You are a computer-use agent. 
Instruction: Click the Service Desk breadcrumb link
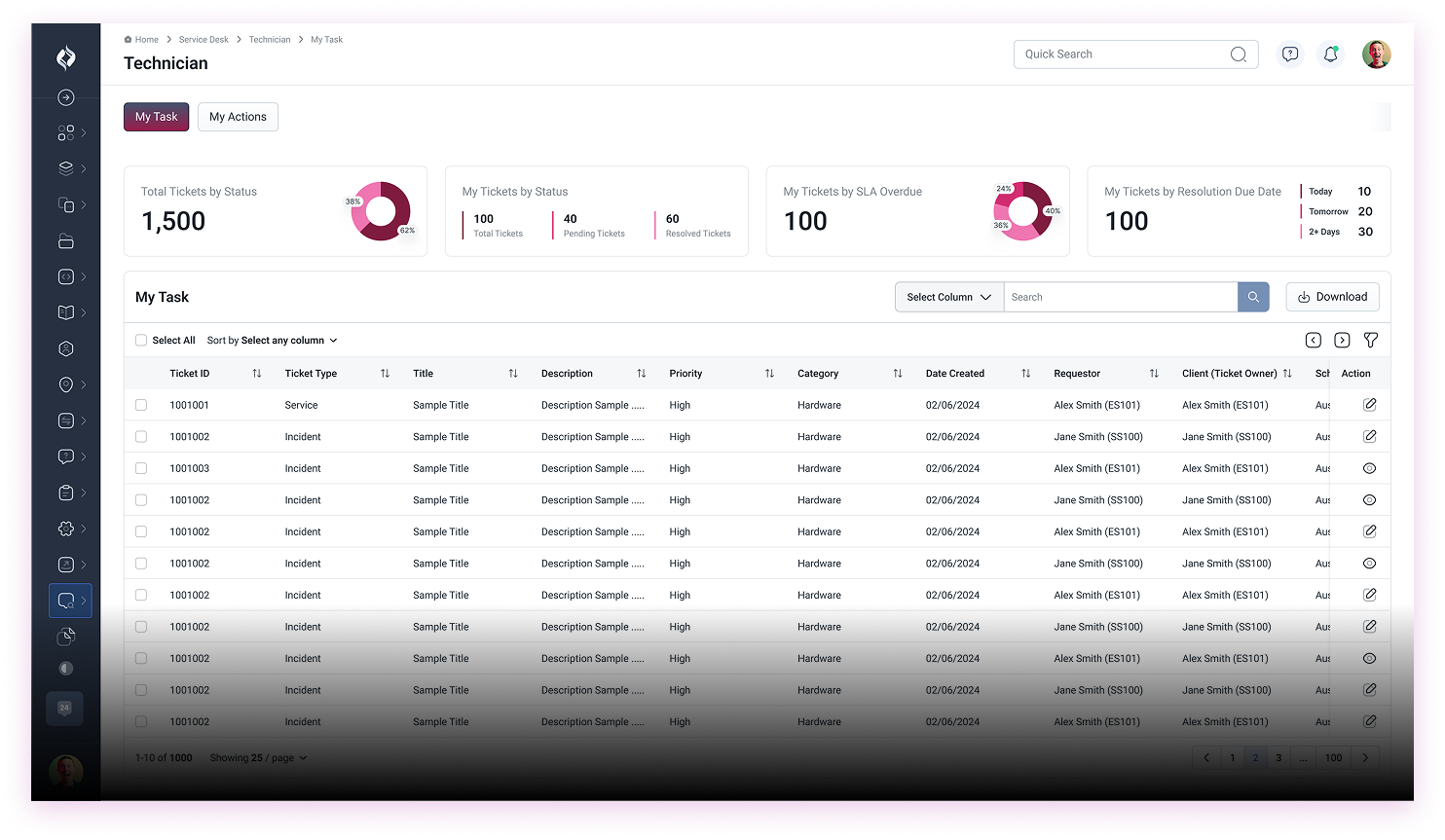pos(204,39)
